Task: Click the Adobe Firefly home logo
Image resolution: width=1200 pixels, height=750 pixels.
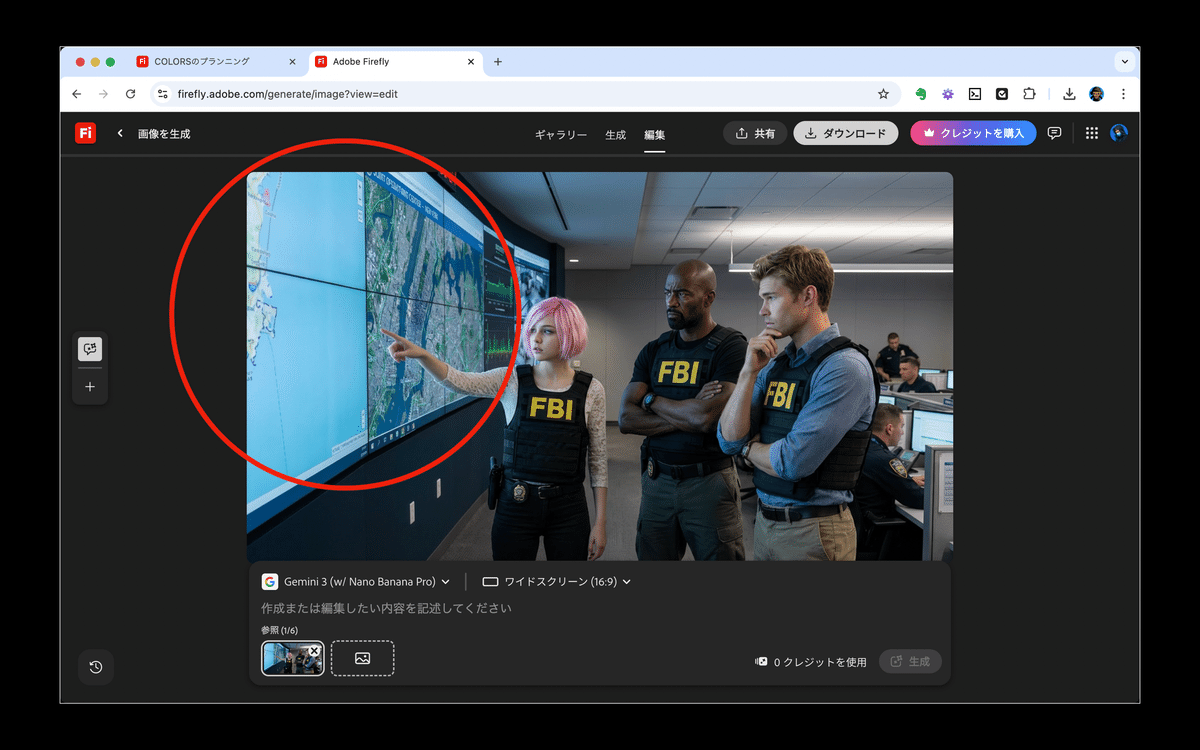Action: [x=85, y=133]
